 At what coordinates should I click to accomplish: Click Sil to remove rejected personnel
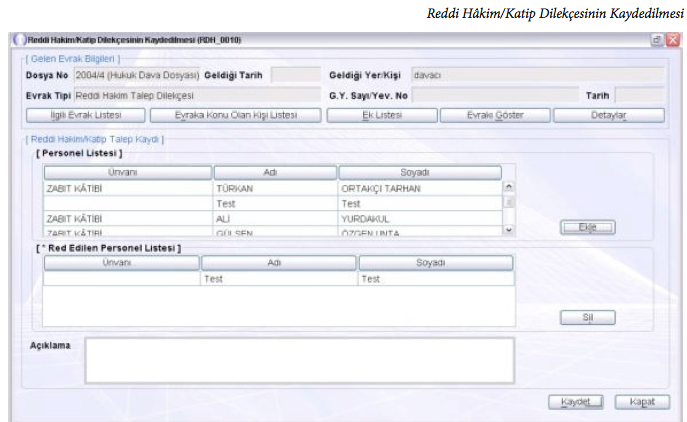click(587, 317)
